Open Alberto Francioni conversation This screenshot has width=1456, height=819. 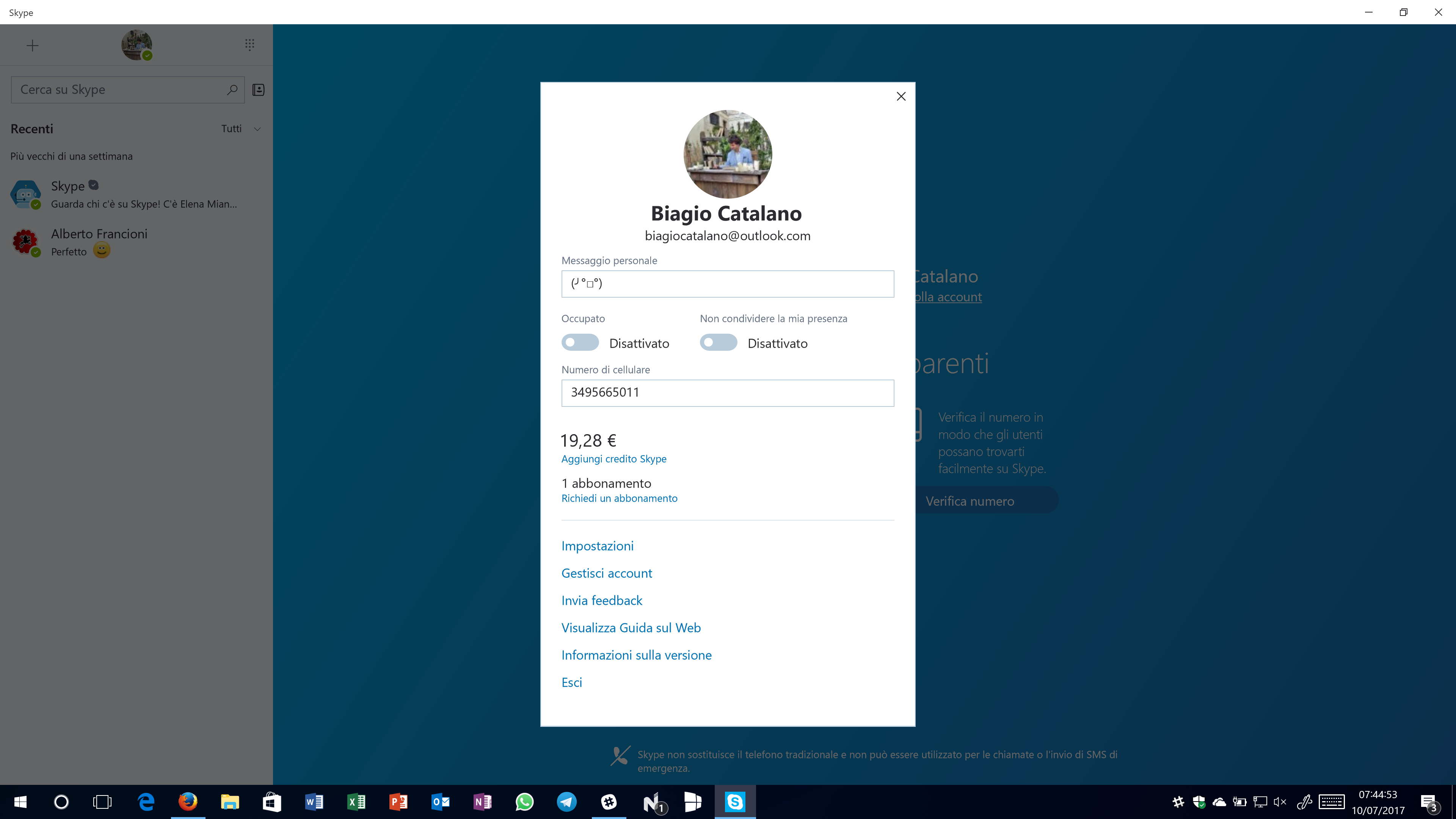click(136, 242)
